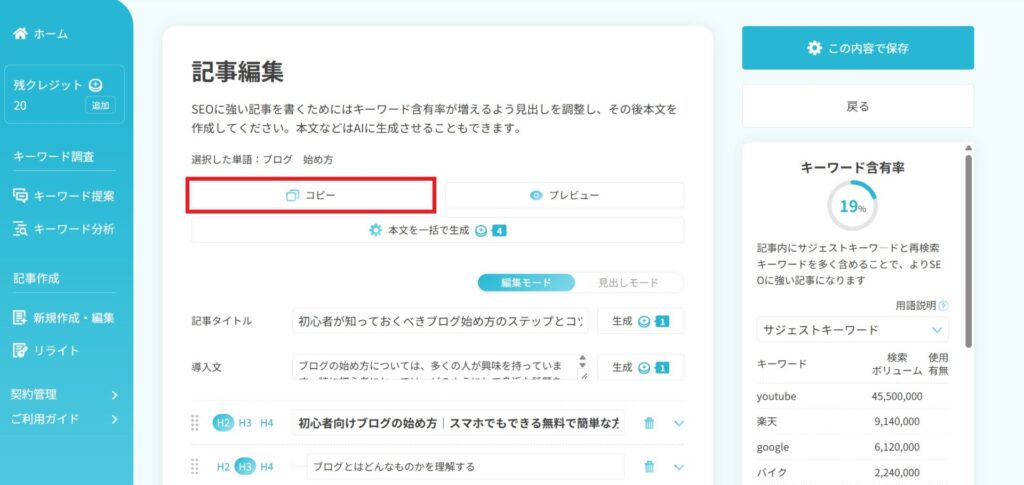This screenshot has height=485, width=1024.
Task: Click the 用語説明 help icon
Action: [x=944, y=305]
